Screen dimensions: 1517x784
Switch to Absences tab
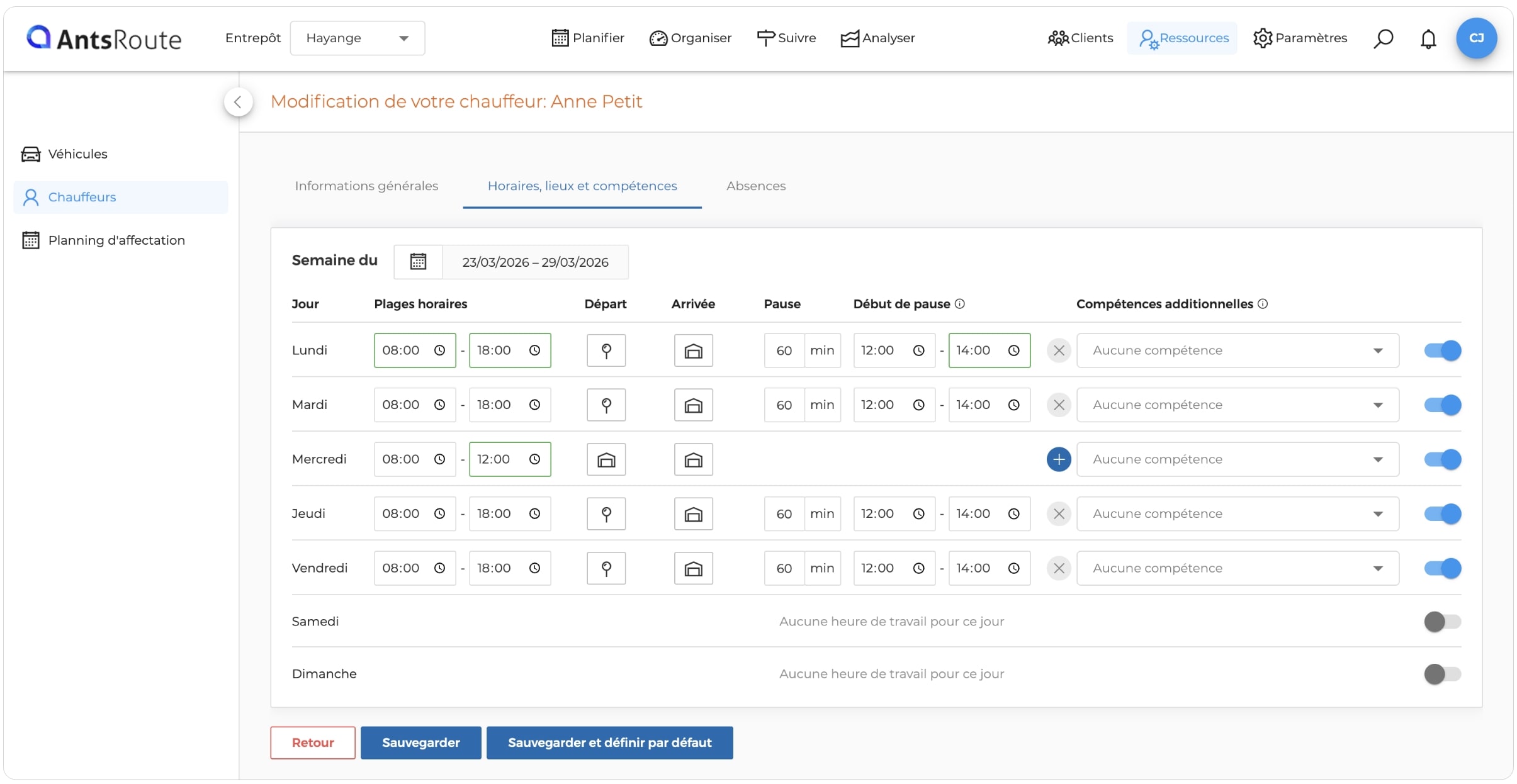pos(756,186)
